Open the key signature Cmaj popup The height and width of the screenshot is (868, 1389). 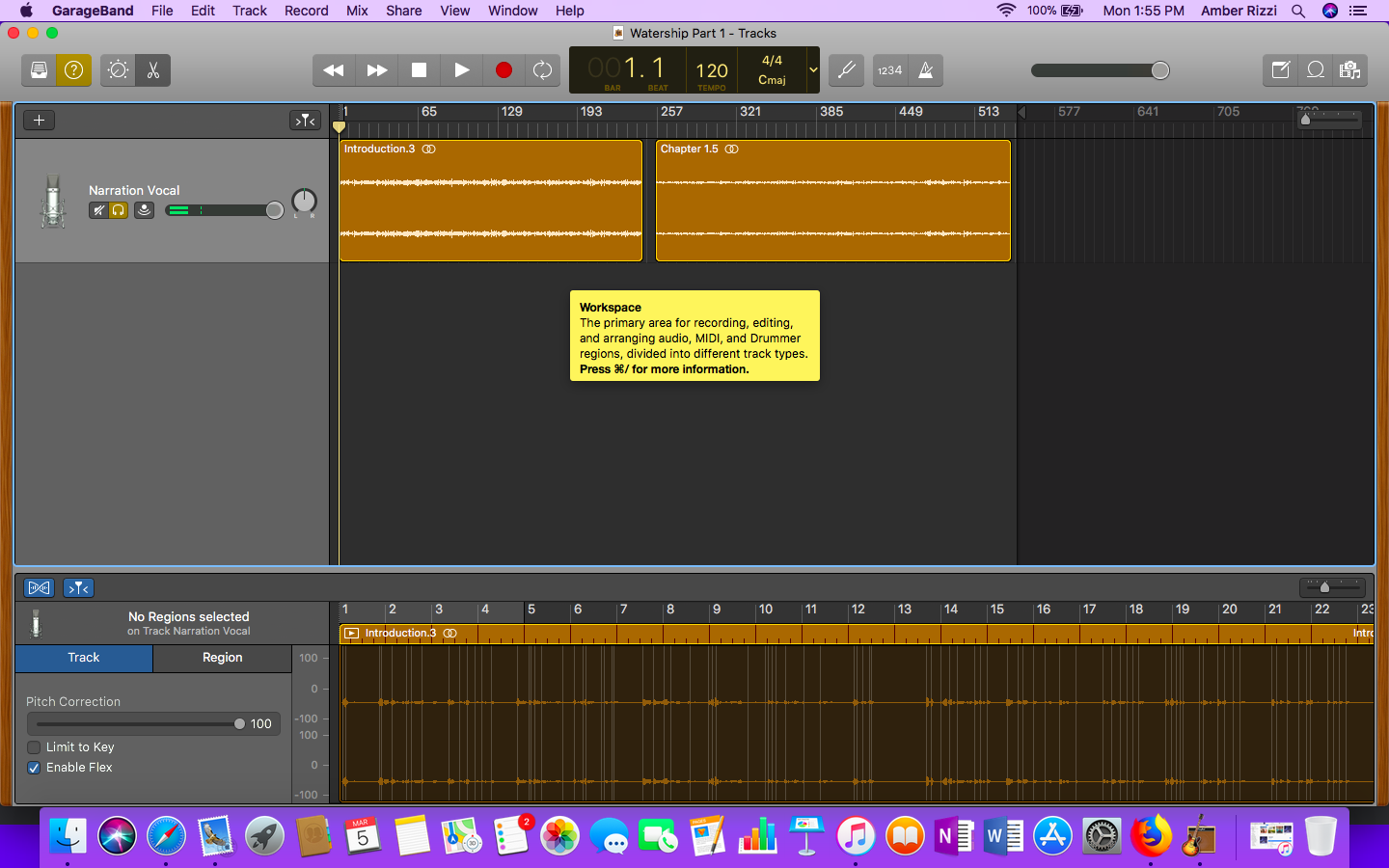click(772, 80)
